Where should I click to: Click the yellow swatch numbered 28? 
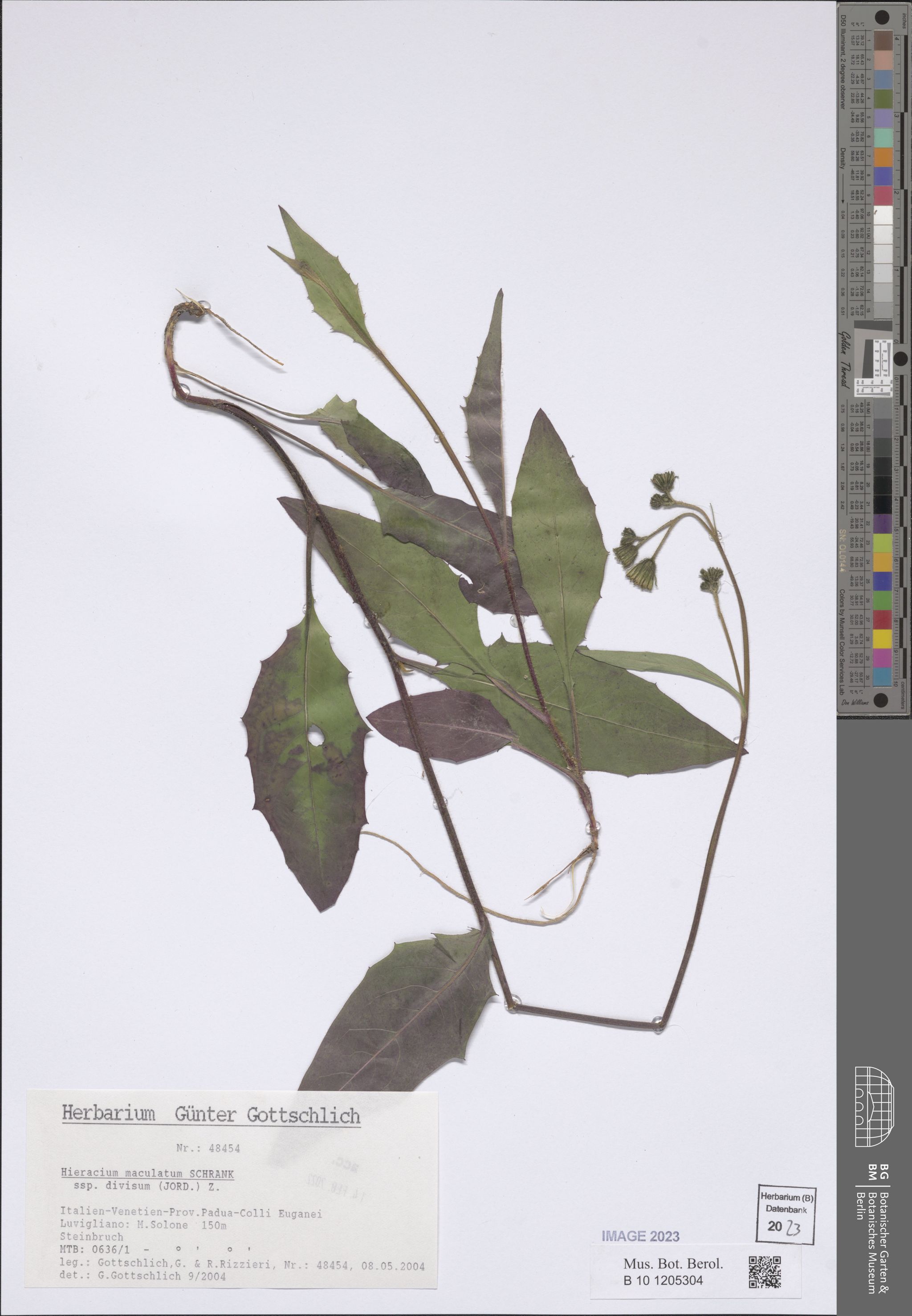pyautogui.click(x=883, y=638)
